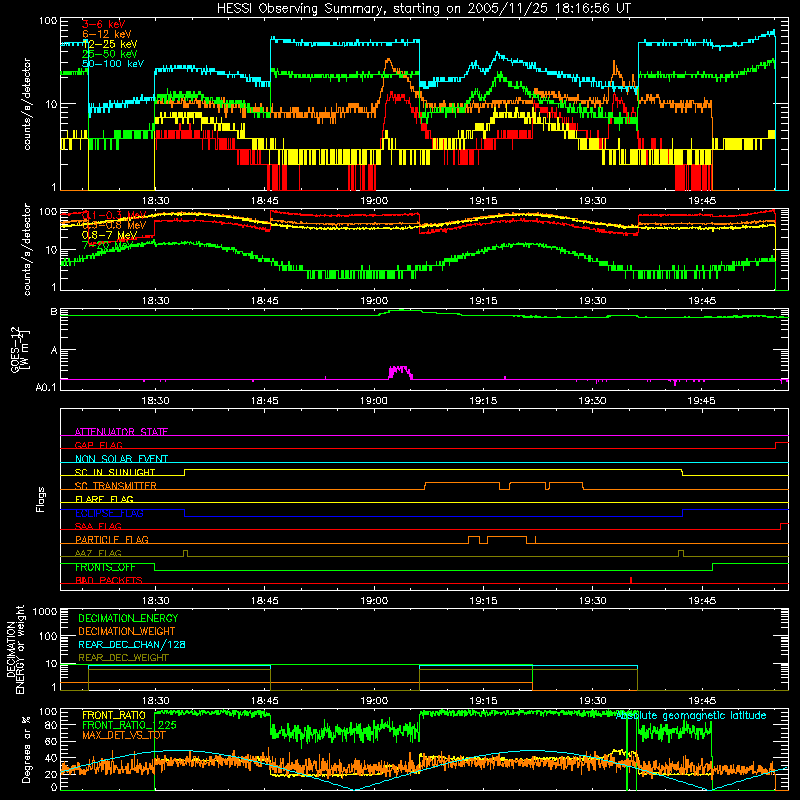
Task: Click the GAP_FLAG step rise at far right
Action: pos(776,445)
